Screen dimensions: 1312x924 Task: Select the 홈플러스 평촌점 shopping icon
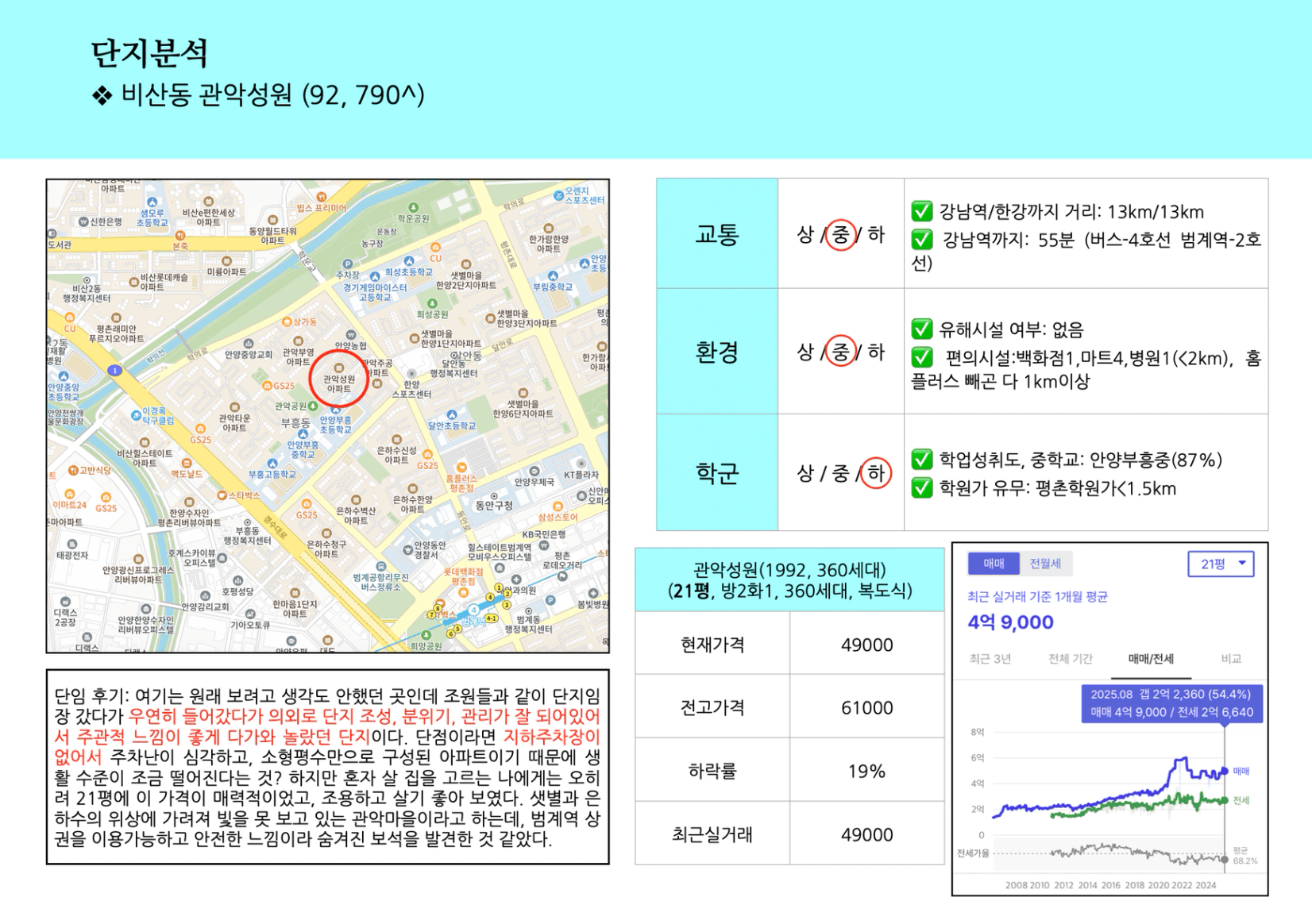coord(461,468)
